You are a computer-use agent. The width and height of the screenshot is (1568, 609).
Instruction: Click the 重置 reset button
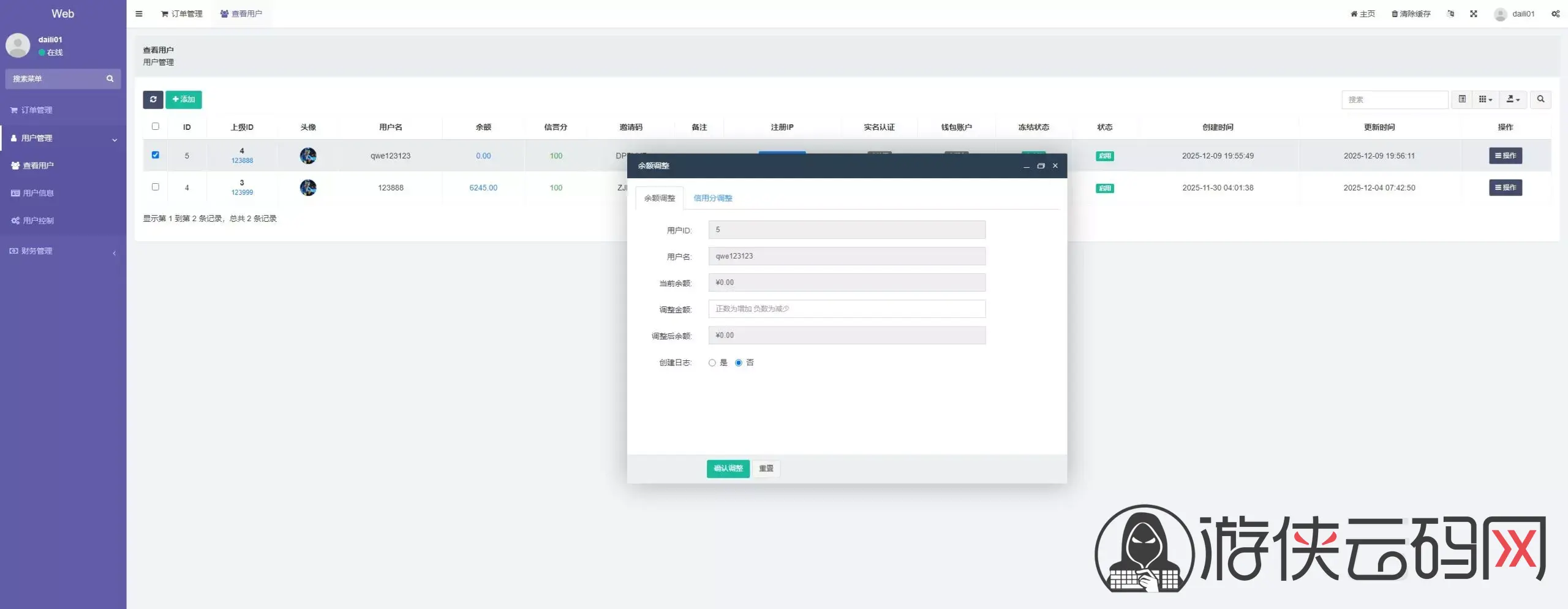(x=766, y=469)
